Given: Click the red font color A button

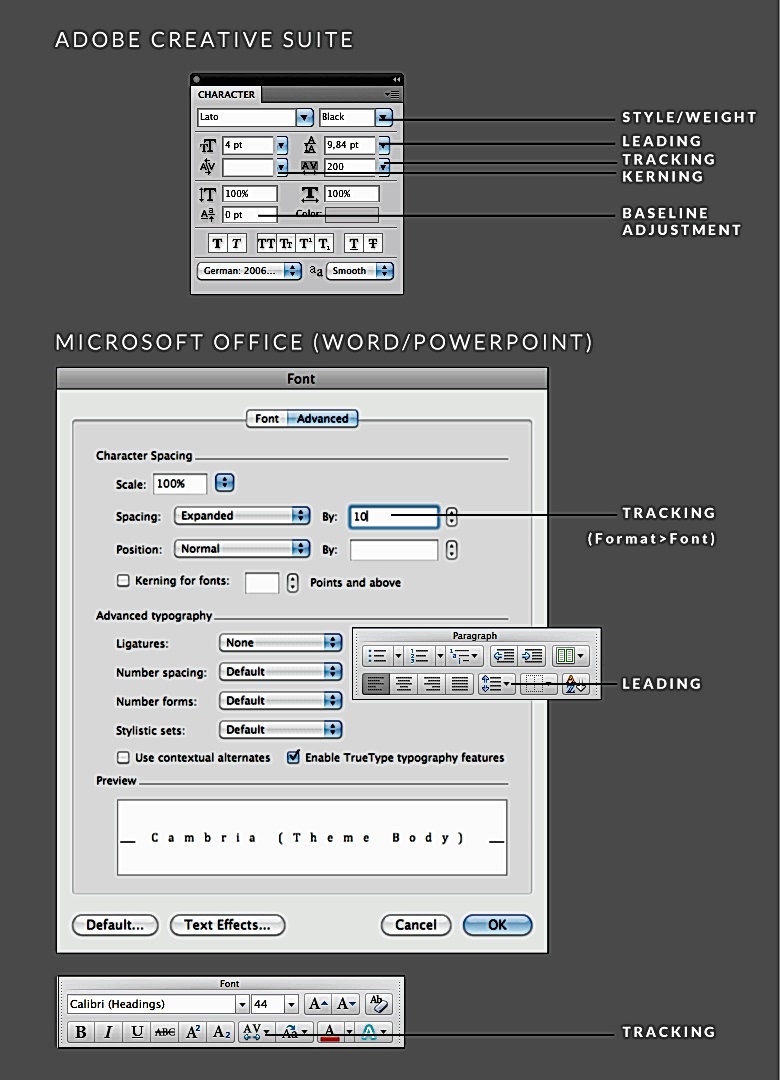Looking at the screenshot, I should coord(330,1032).
